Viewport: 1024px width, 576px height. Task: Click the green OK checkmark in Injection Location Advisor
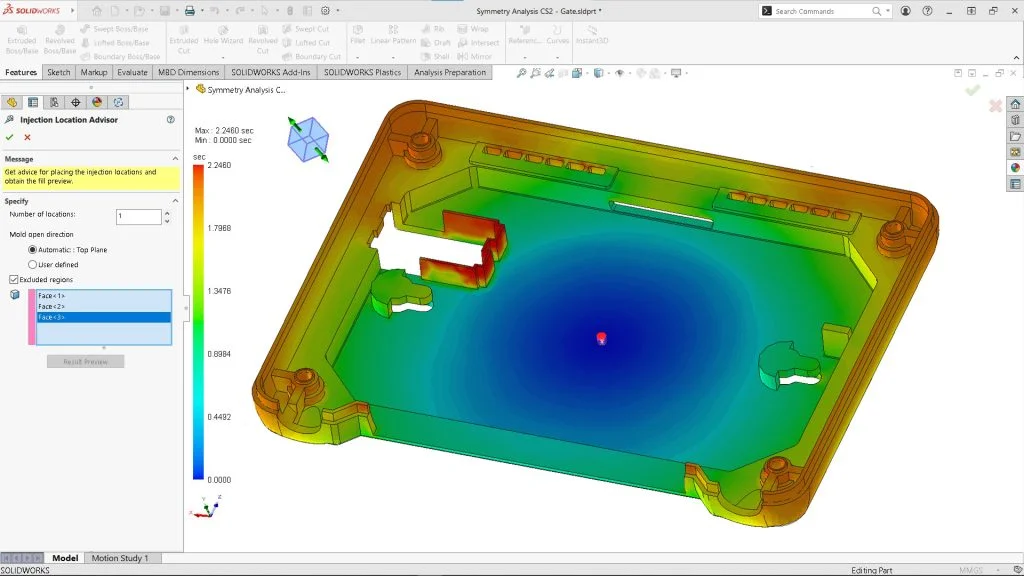coord(10,137)
